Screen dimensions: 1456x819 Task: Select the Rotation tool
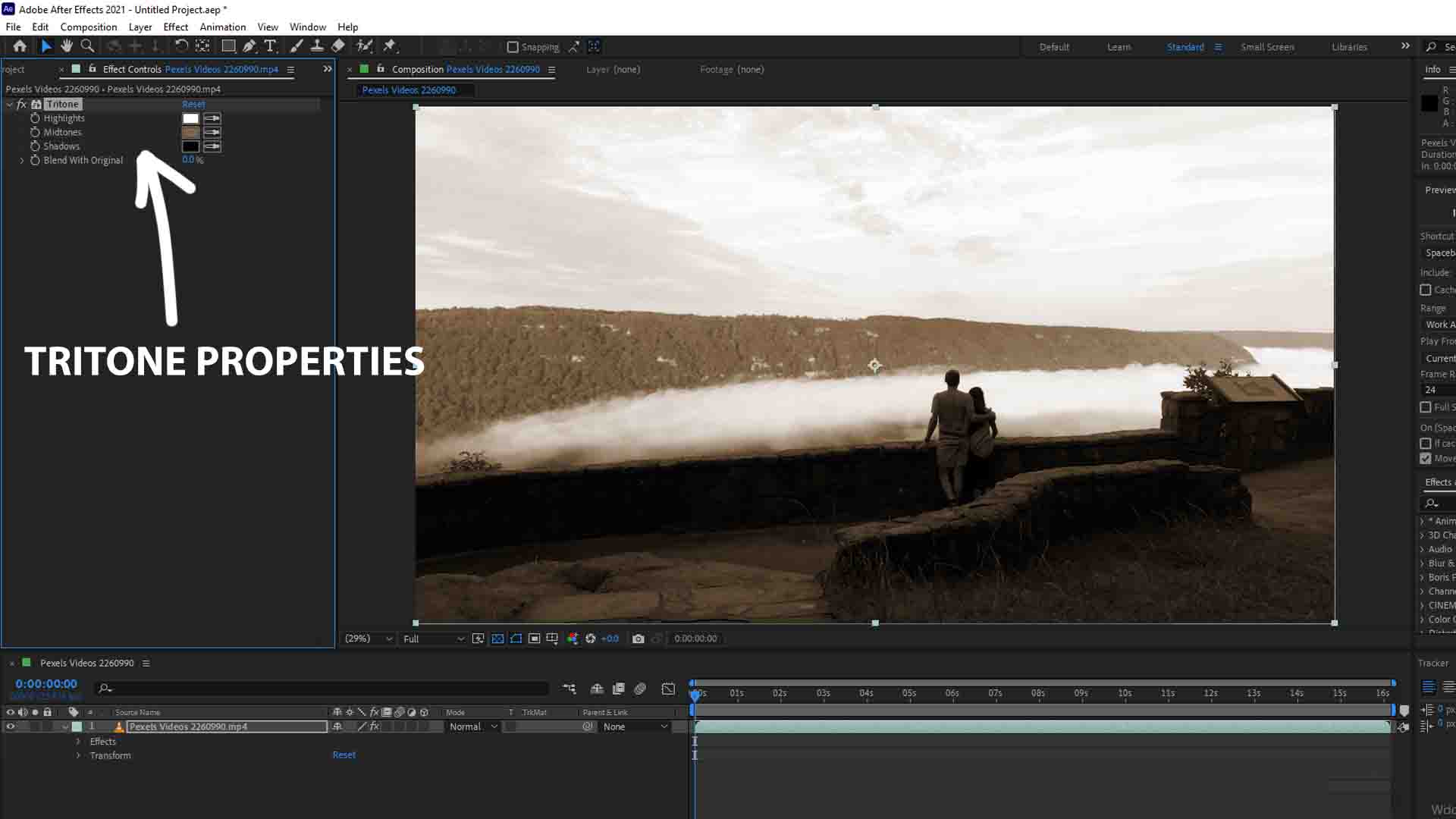[181, 46]
